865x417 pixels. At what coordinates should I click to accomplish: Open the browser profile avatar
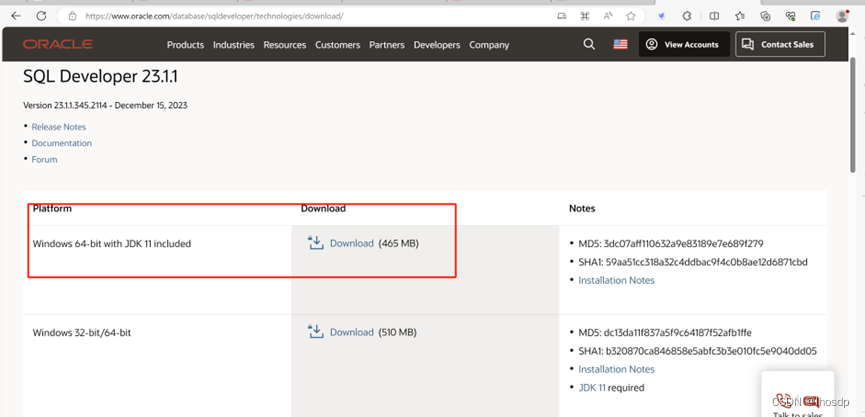(x=842, y=16)
